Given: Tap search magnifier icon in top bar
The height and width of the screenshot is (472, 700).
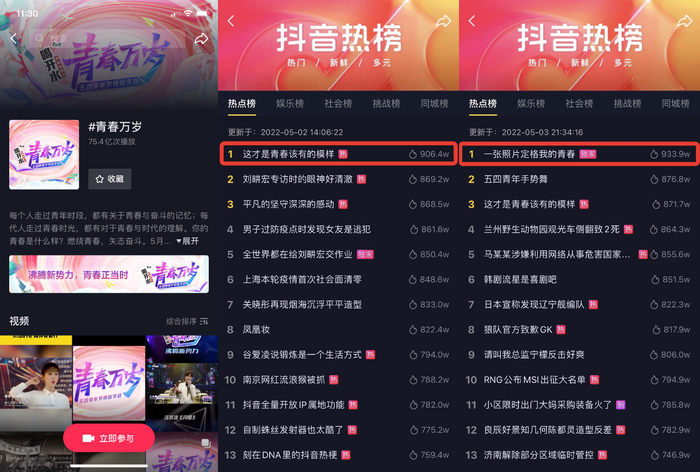Looking at the screenshot, I should [40, 38].
